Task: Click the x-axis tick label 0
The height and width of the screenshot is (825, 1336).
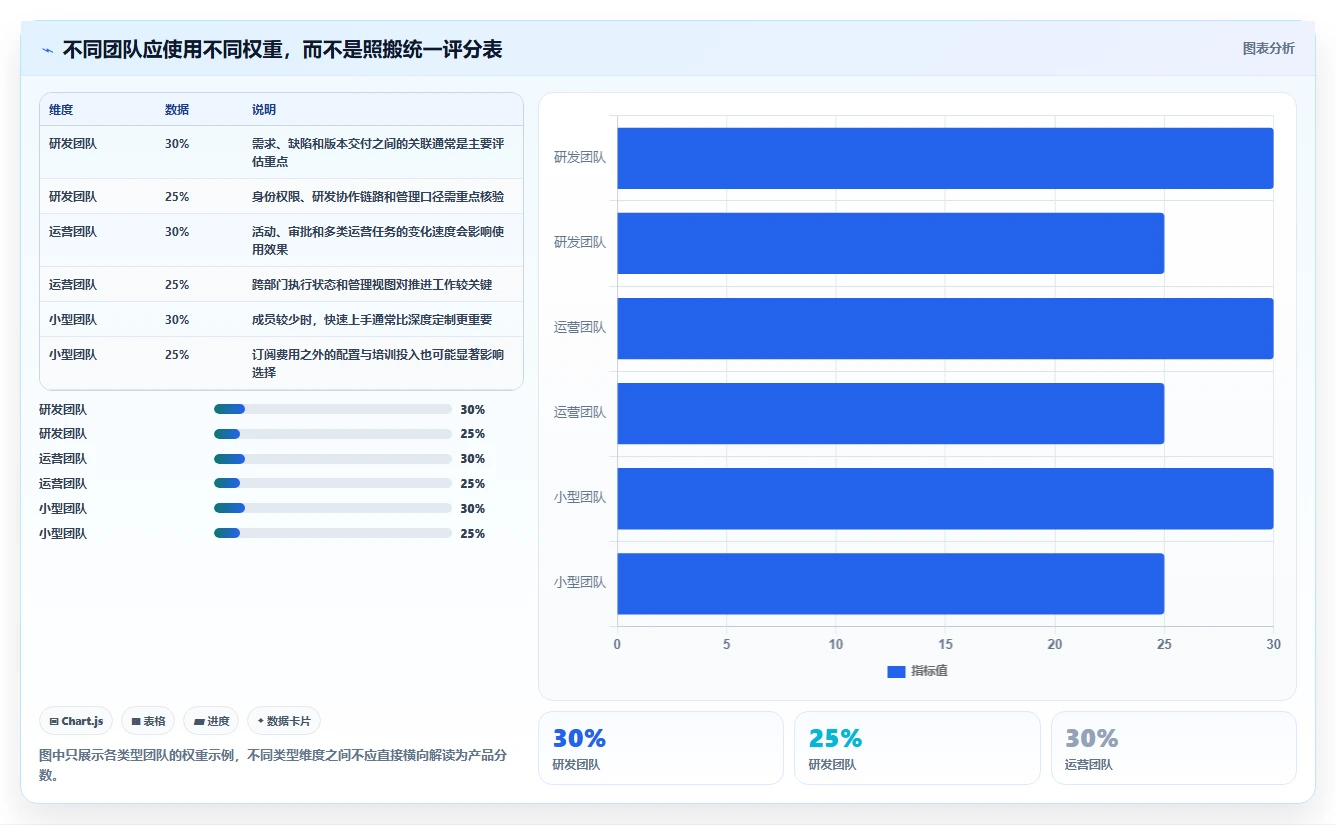Action: 617,644
